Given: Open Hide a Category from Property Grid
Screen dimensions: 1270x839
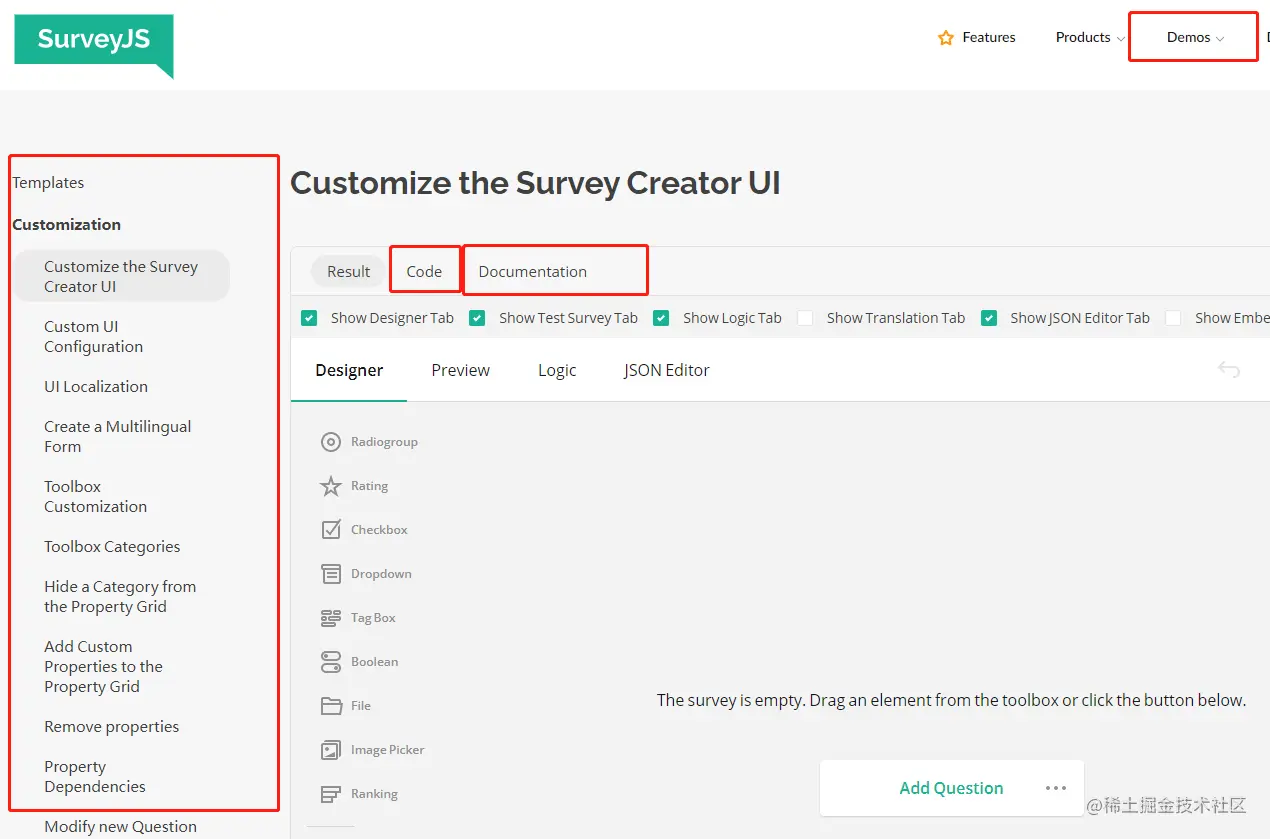Looking at the screenshot, I should [x=120, y=597].
